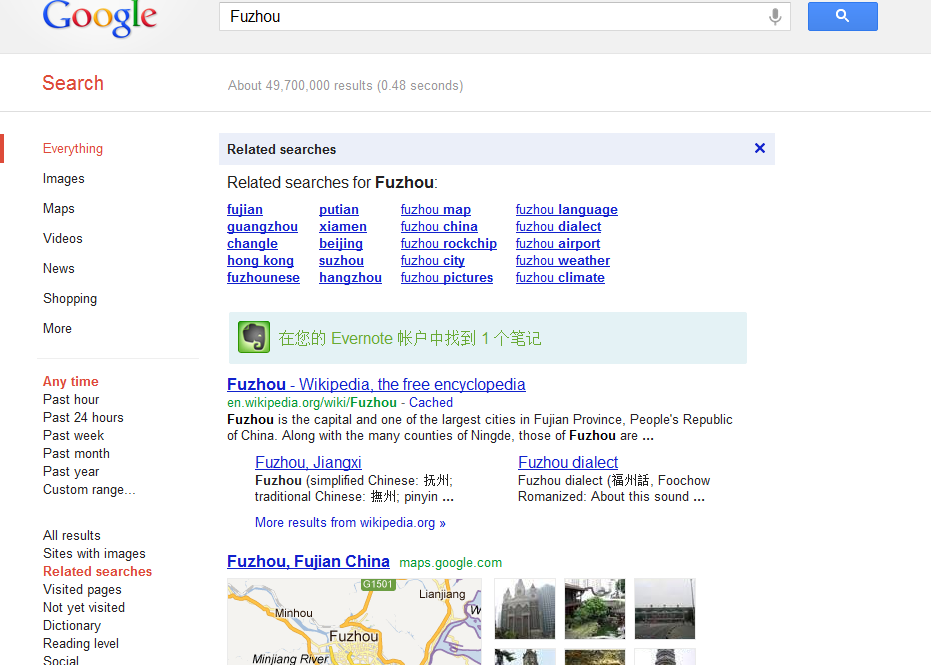The height and width of the screenshot is (665, 931).
Task: Open Cached version of Wikipedia result
Action: tap(430, 403)
